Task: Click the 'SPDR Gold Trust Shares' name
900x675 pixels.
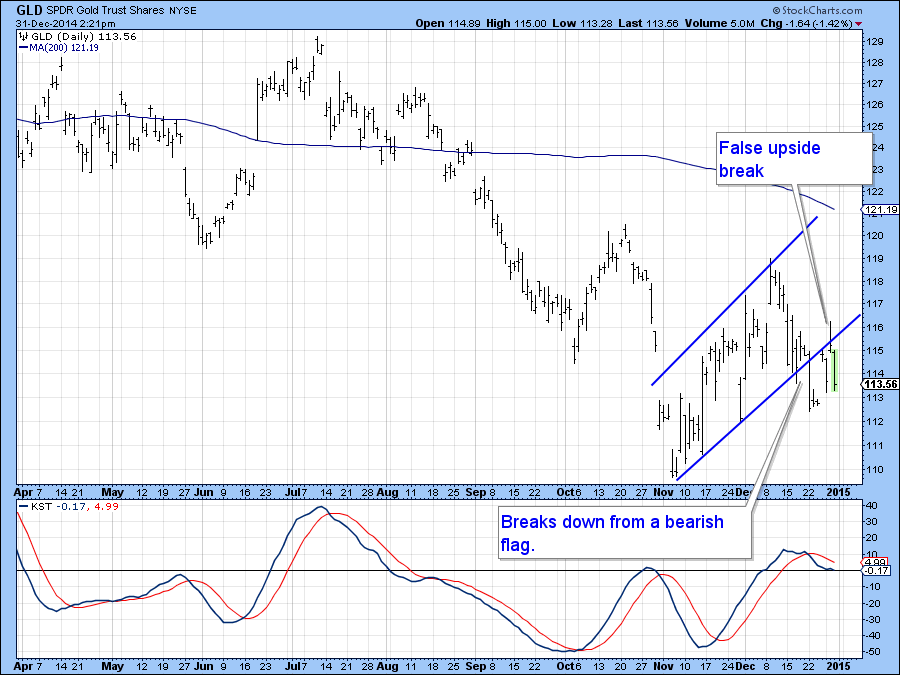Action: (x=105, y=10)
